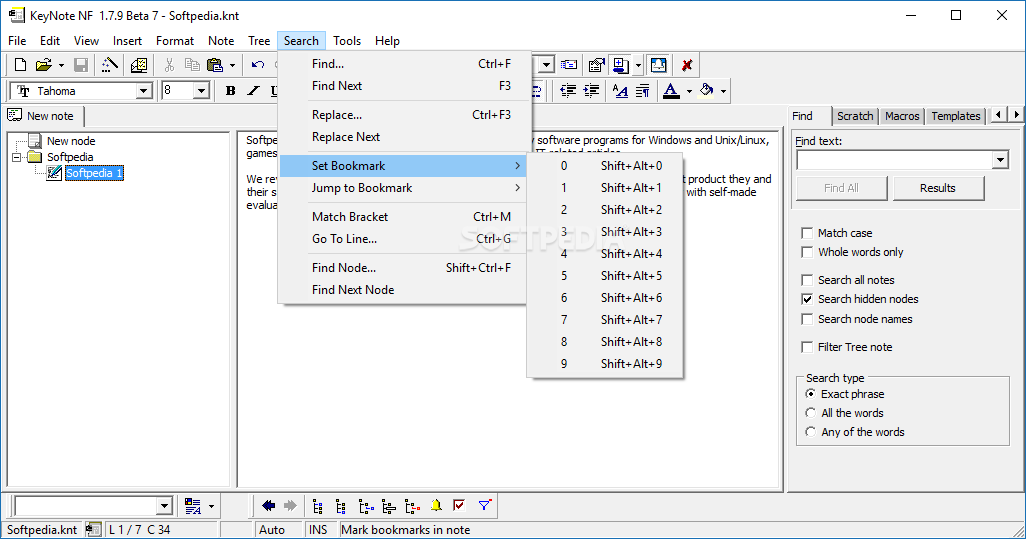Switch to the Scratch tab
Screen dimensions: 1026x539
coord(855,116)
